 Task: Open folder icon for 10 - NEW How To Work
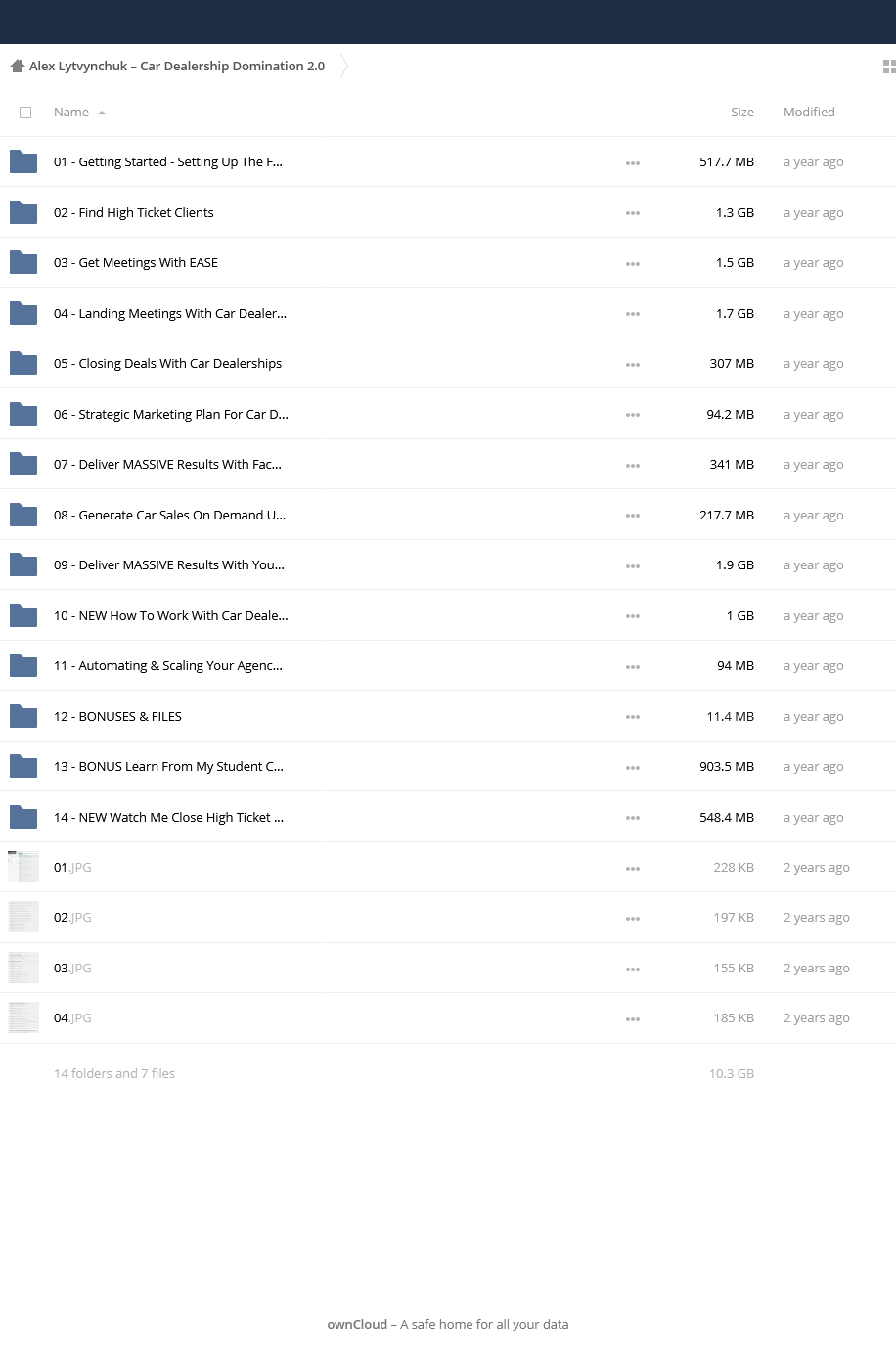point(23,615)
